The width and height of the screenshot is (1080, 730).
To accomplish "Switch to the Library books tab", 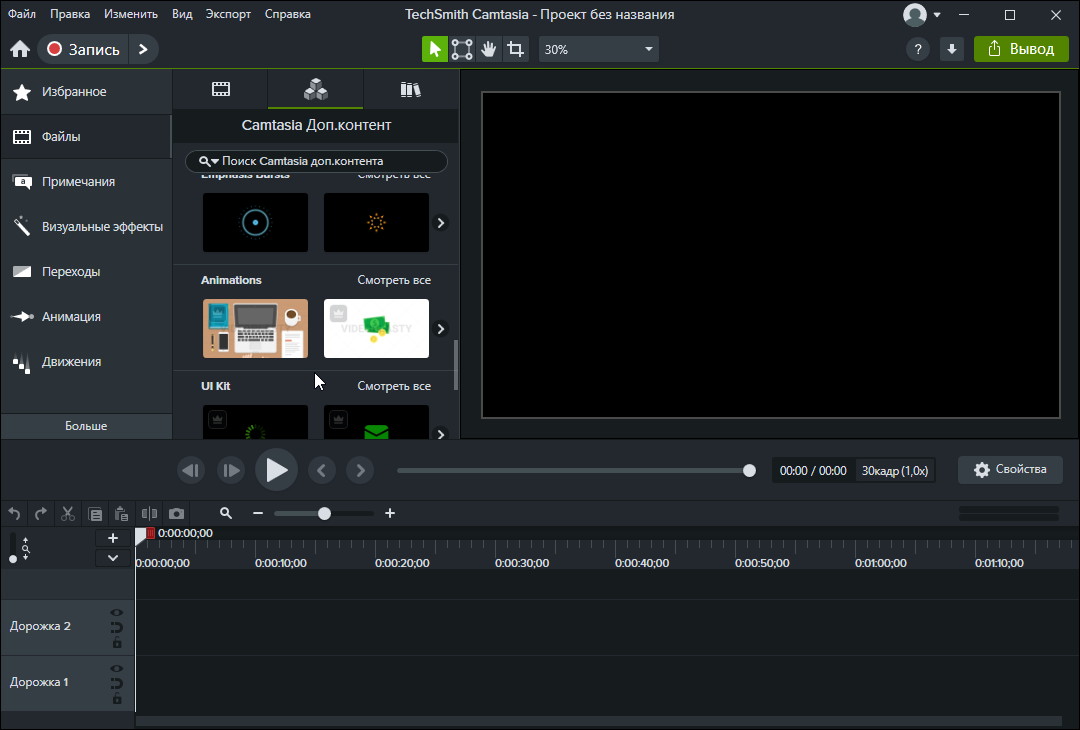I will coord(411,89).
